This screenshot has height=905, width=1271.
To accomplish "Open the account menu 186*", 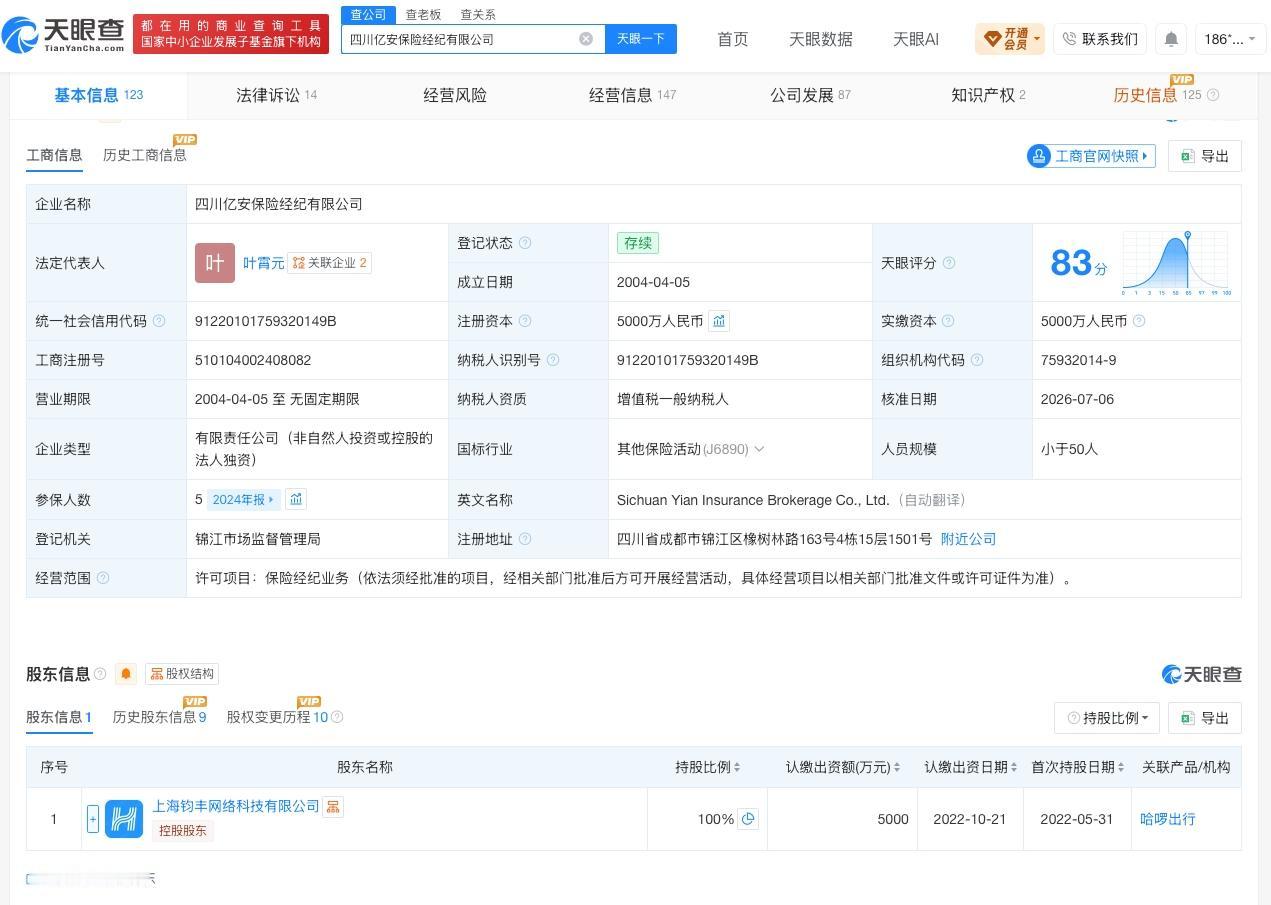I will [1230, 39].
